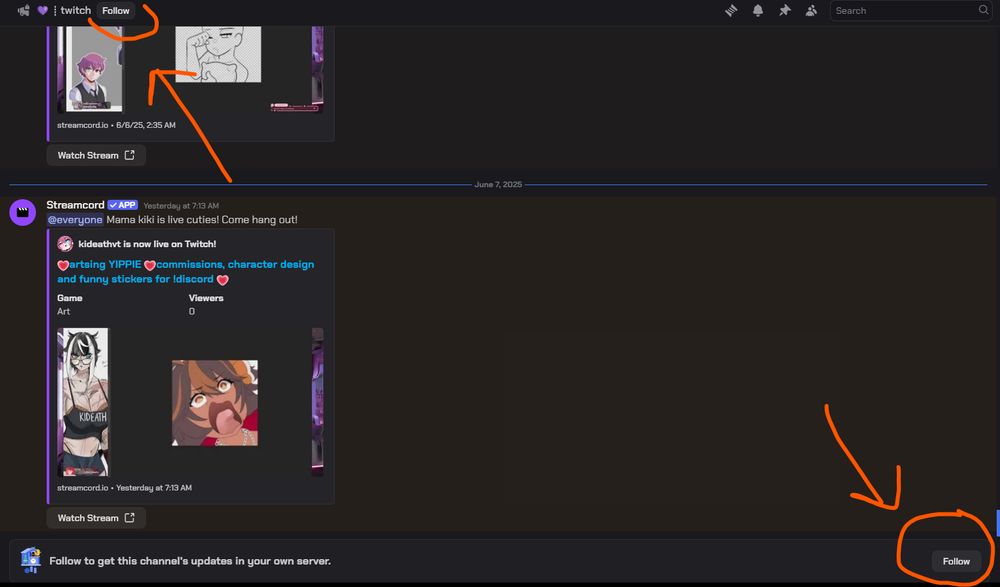The height and width of the screenshot is (587, 1000).
Task: Click Watch Stream below the 6/6/25 embed
Action: tap(96, 155)
